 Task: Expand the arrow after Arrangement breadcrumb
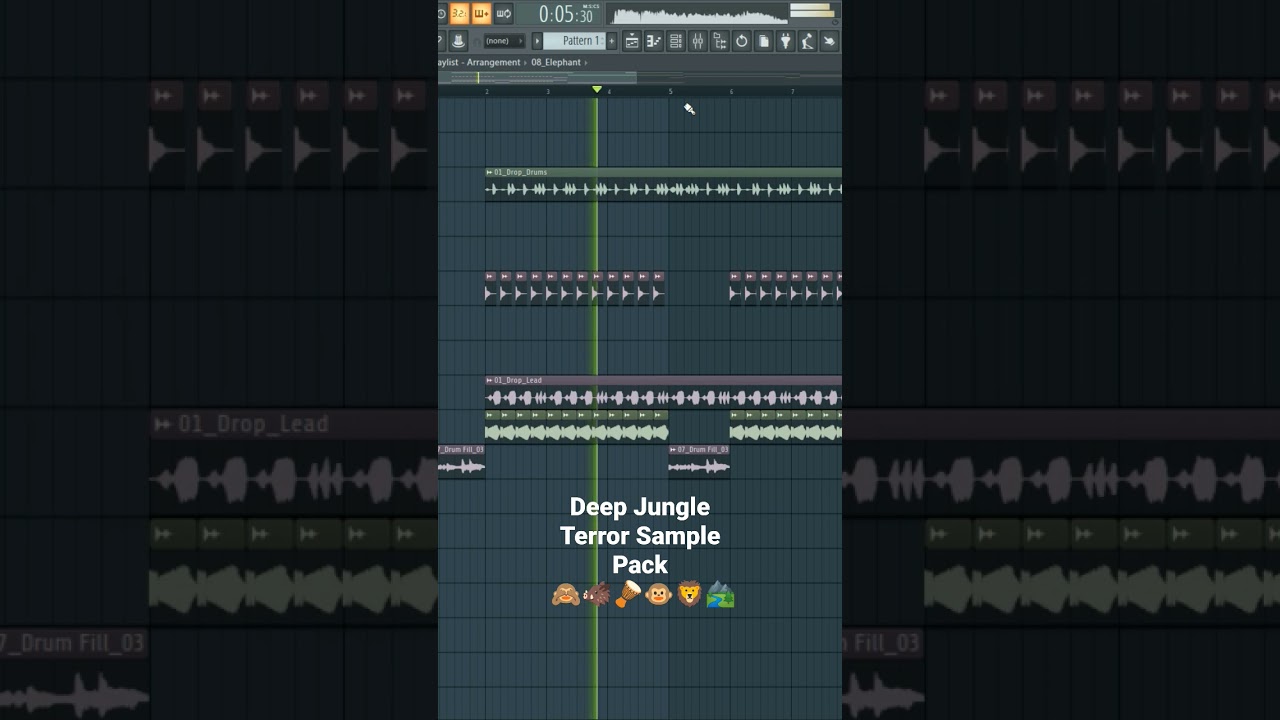click(x=526, y=62)
